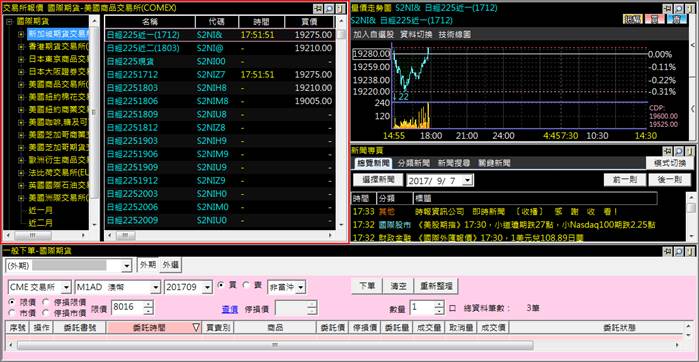Click the pin icon in the chart panel header
The image size is (699, 362).
(x=667, y=8)
